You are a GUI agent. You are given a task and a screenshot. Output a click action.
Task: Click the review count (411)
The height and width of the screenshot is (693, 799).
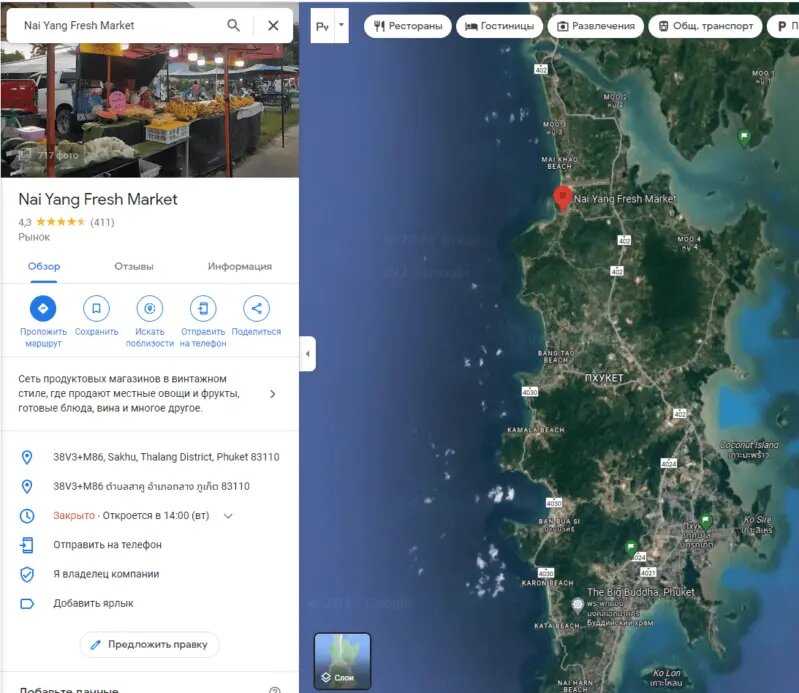coord(102,222)
